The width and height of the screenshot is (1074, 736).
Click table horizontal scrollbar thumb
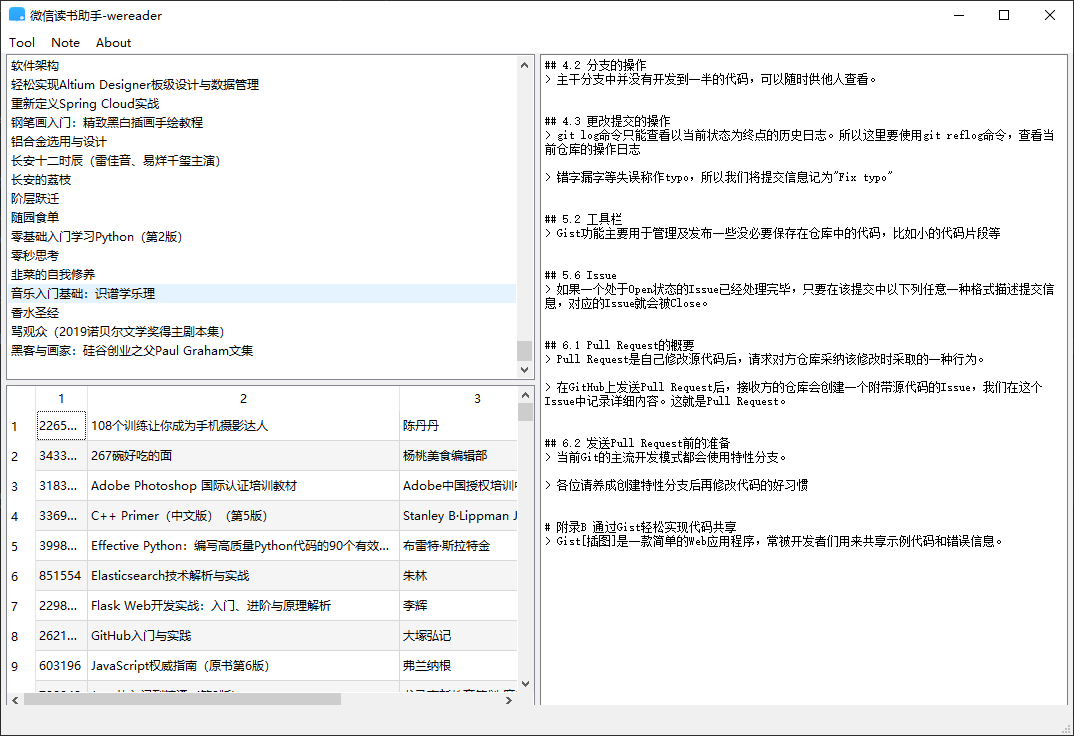182,700
